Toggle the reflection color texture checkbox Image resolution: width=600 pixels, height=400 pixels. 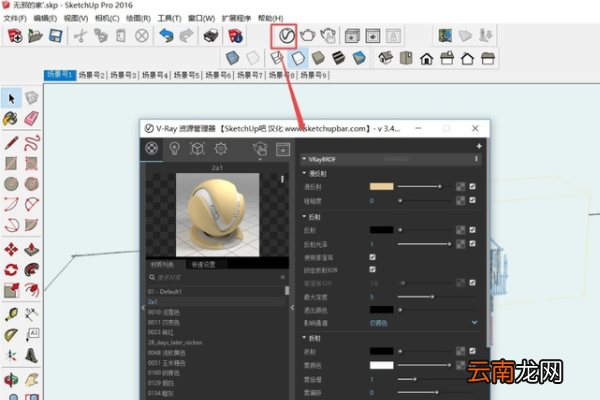[x=473, y=230]
